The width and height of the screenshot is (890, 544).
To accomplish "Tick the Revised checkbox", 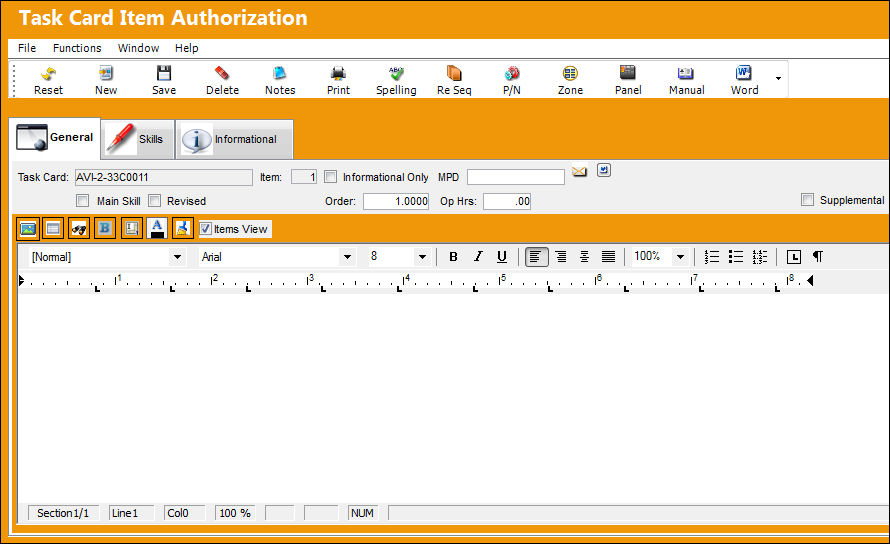I will click(x=154, y=200).
